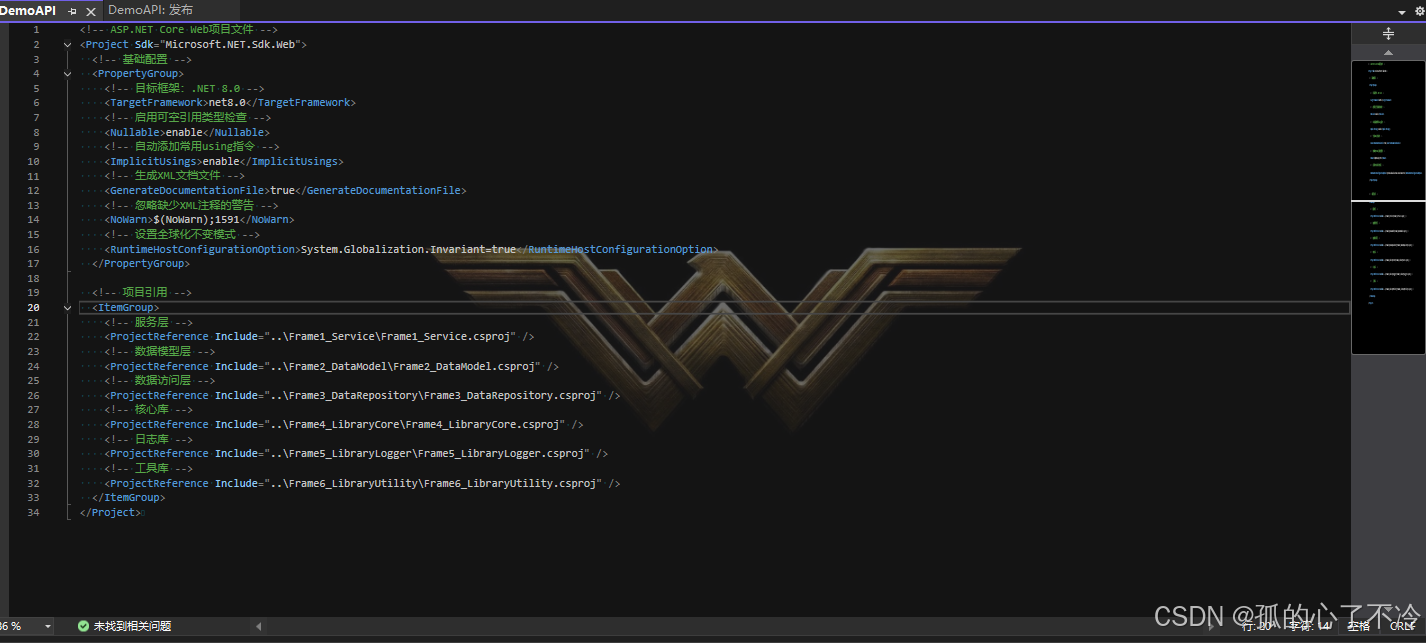Click the Frame4_LibraryCore ProjectReference line
This screenshot has width=1426, height=643.
(344, 424)
